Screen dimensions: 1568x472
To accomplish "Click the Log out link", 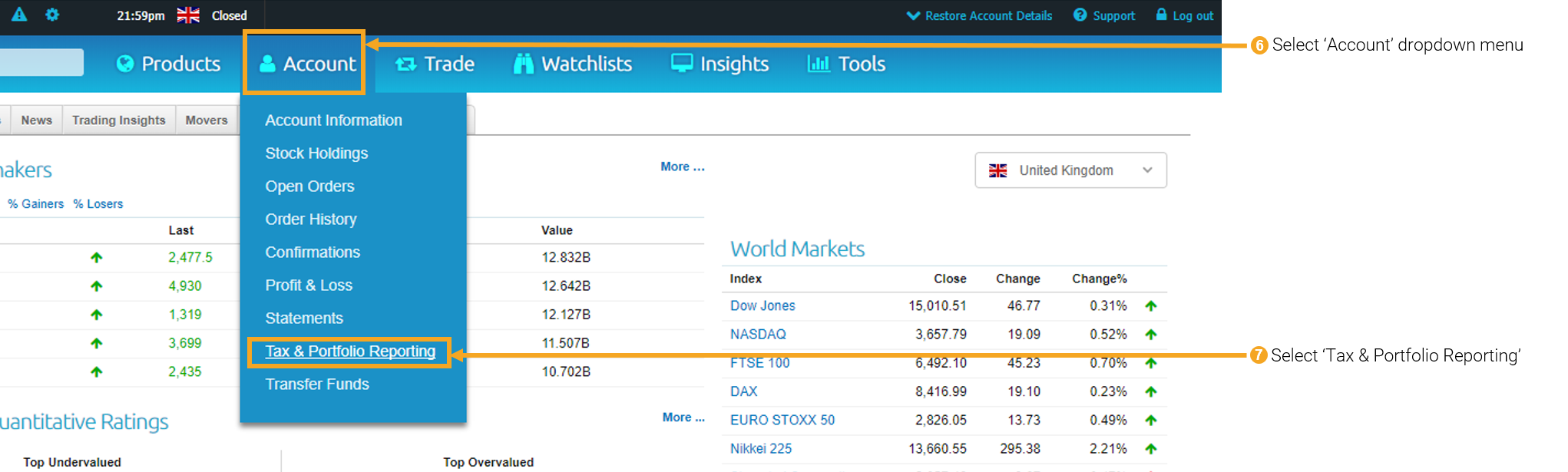I will point(1193,15).
